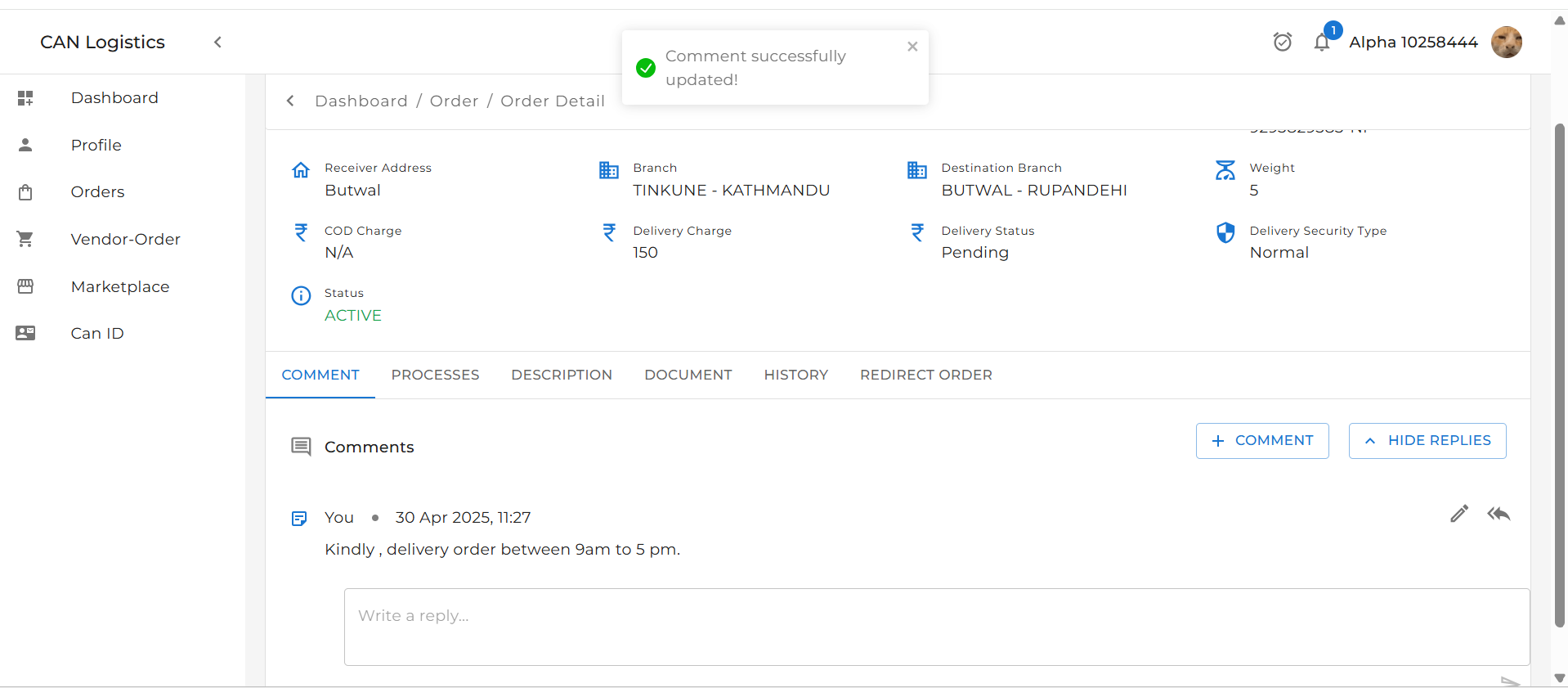The height and width of the screenshot is (688, 1568).
Task: Open the REDIRECT ORDER tab
Action: [926, 375]
